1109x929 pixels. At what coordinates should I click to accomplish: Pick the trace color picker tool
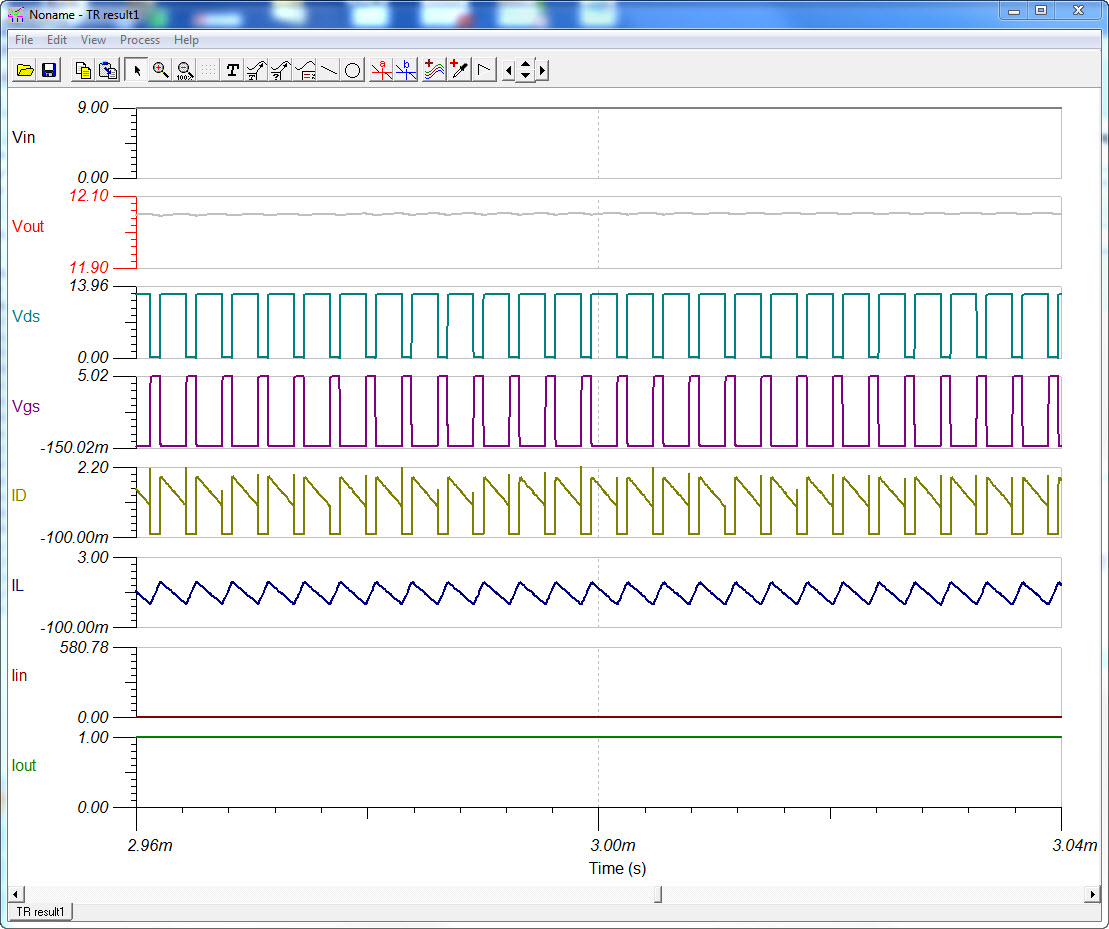[458, 70]
